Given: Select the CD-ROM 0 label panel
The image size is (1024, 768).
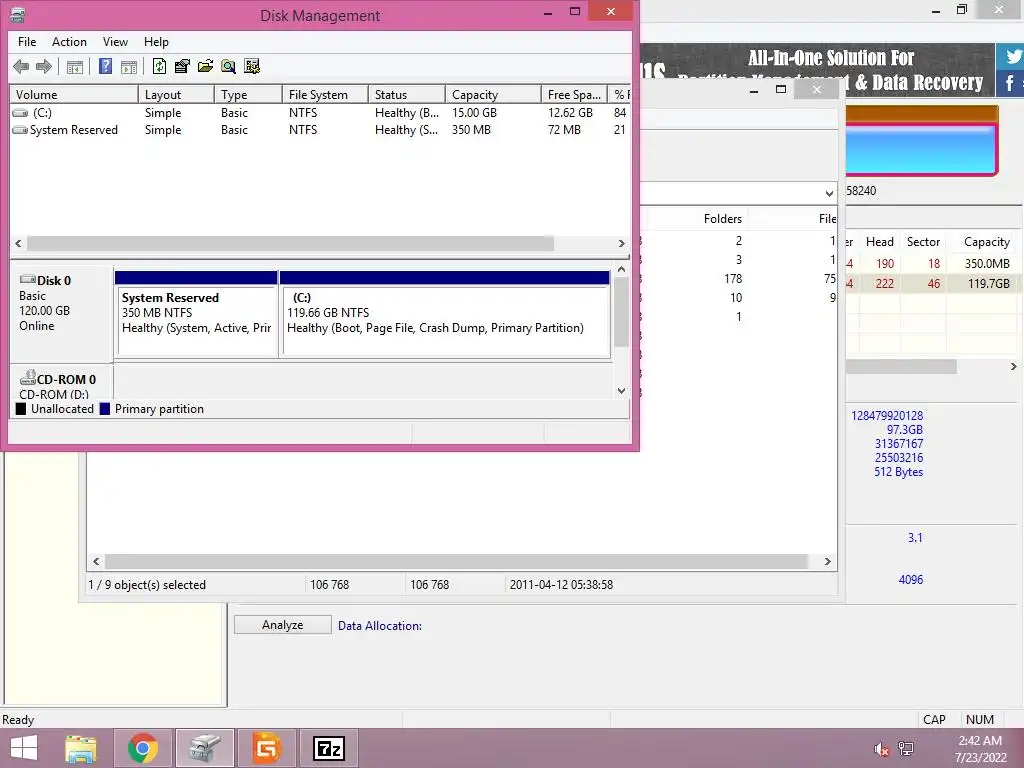Looking at the screenshot, I should pyautogui.click(x=61, y=384).
